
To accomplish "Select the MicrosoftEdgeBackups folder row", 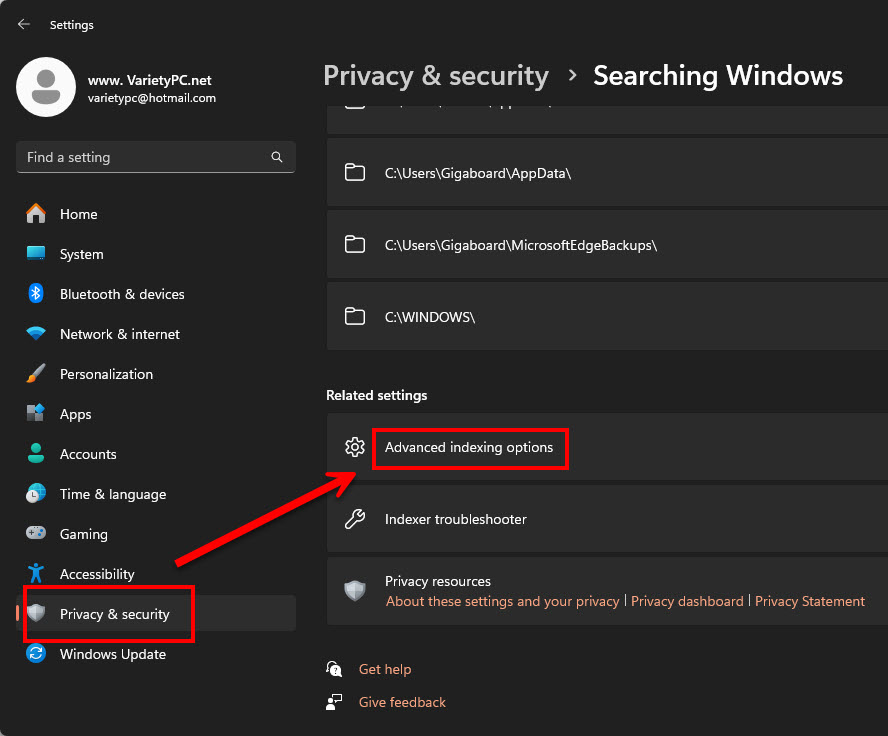I will coord(607,245).
